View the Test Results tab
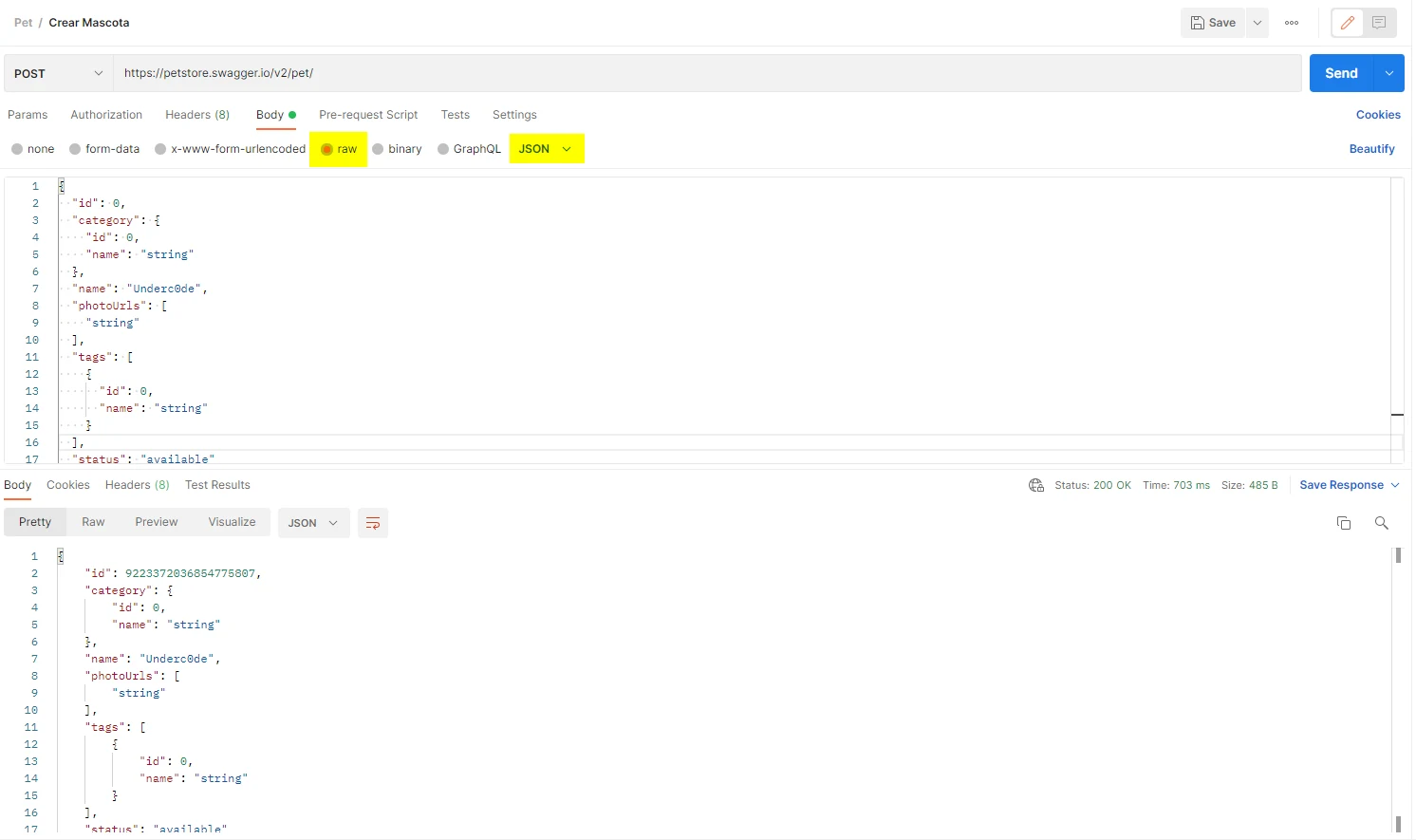 tap(217, 485)
